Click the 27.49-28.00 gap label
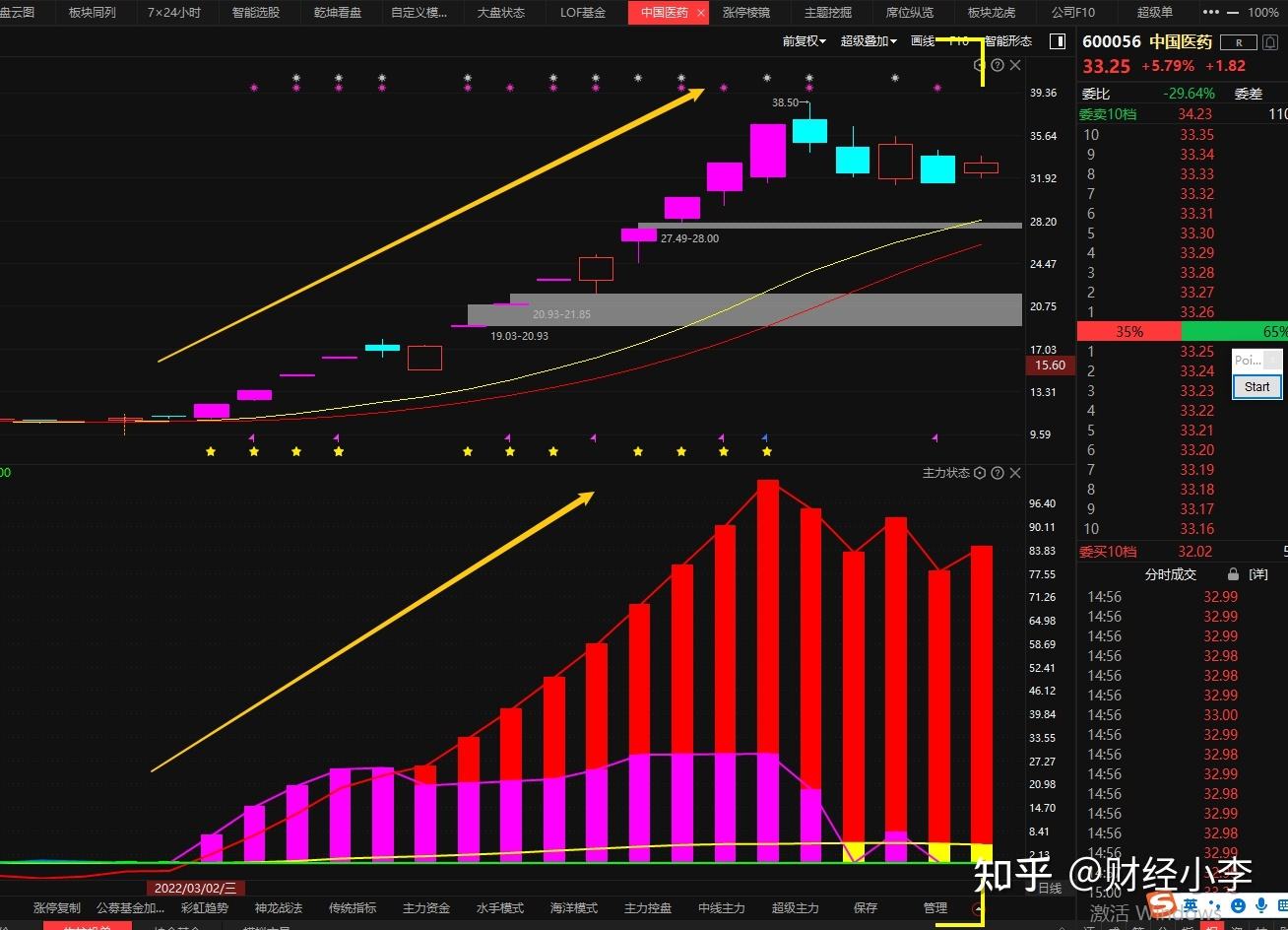Viewport: 1288px width, 930px height. (689, 238)
